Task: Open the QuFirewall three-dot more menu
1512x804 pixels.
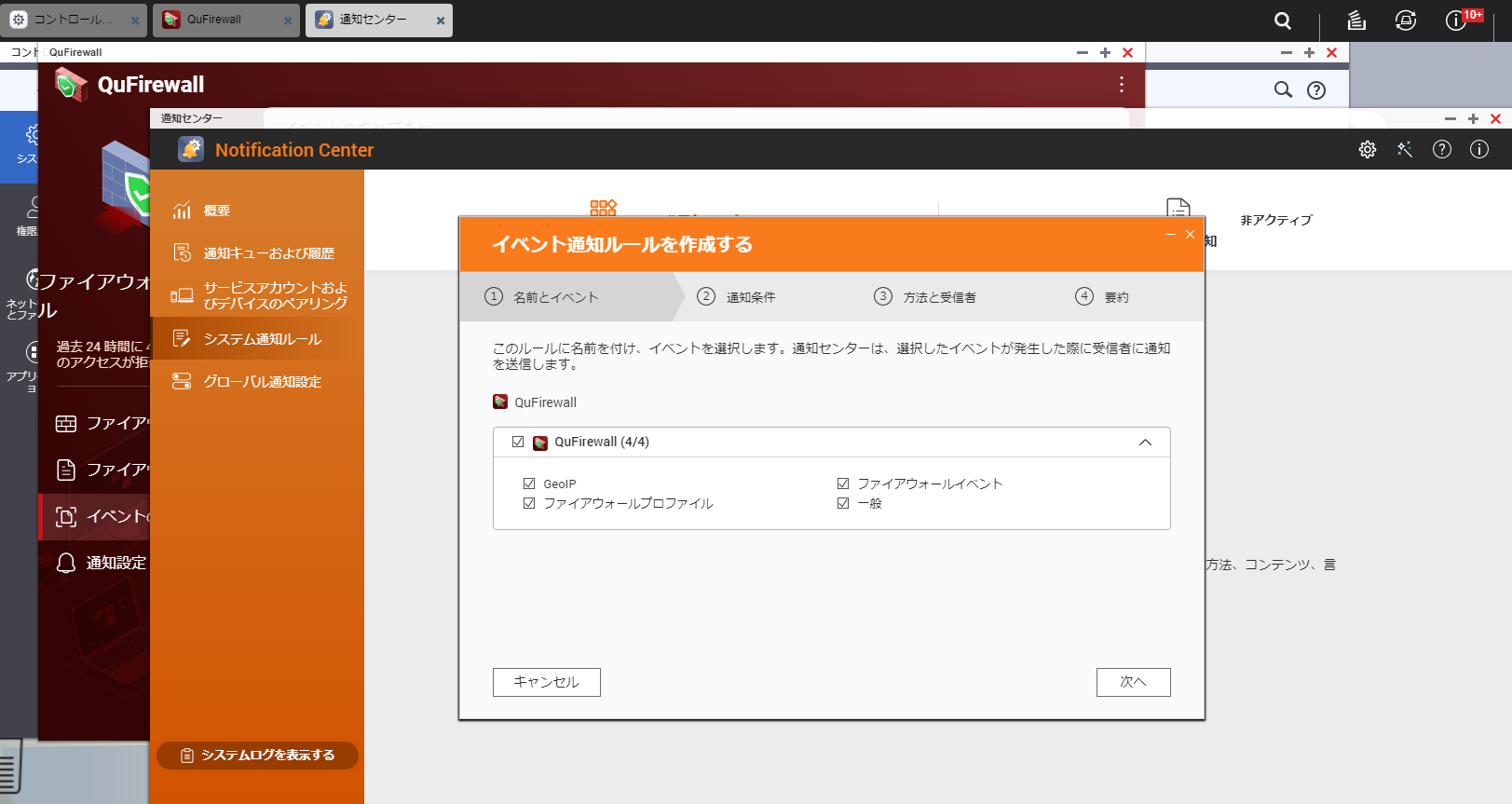Action: [1122, 85]
